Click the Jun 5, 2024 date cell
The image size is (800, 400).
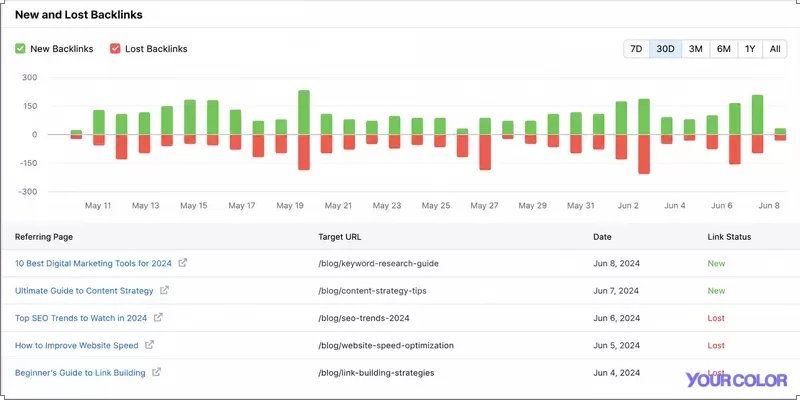click(616, 345)
